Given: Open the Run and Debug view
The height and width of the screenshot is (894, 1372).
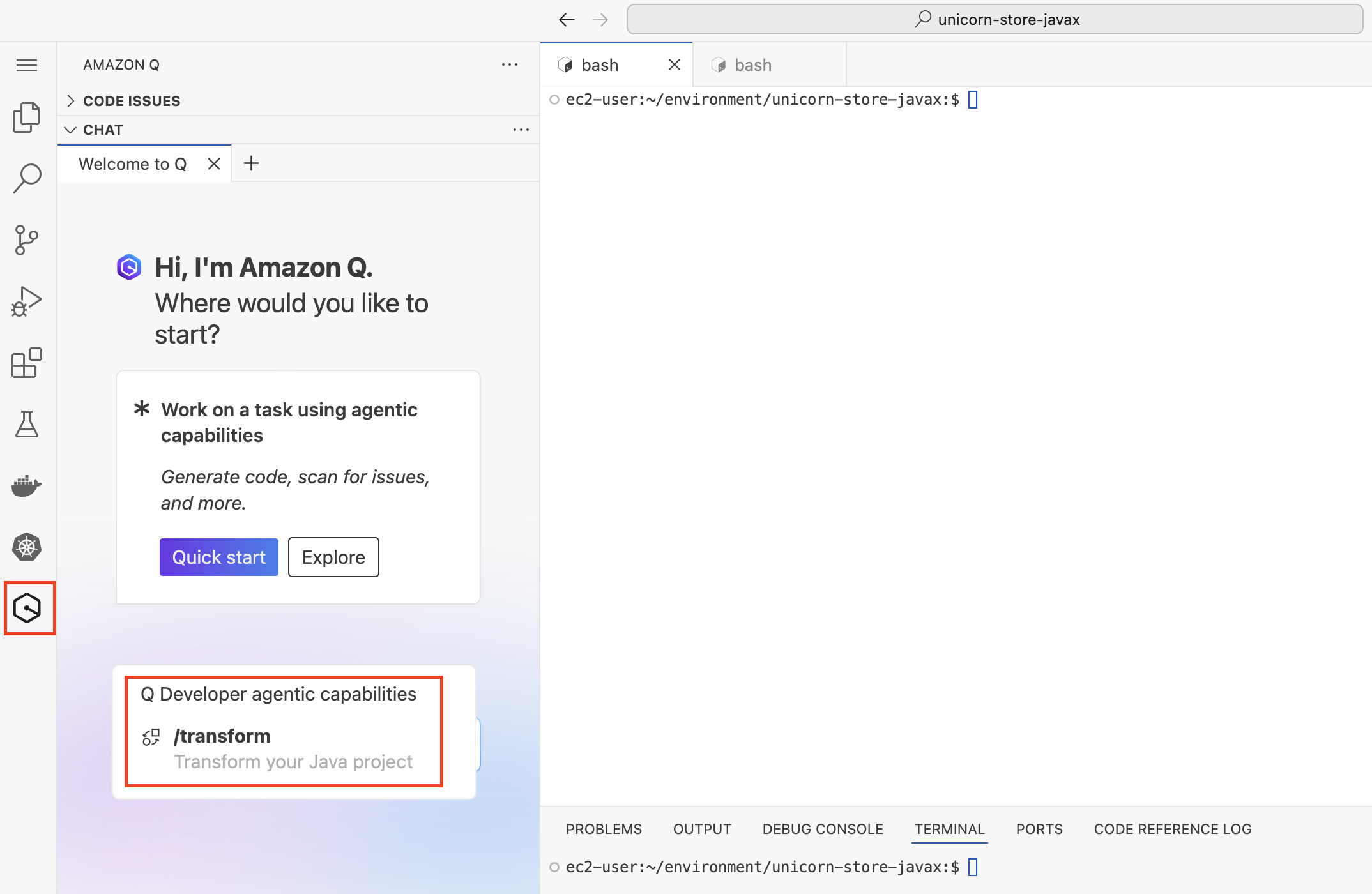Looking at the screenshot, I should 27,301.
